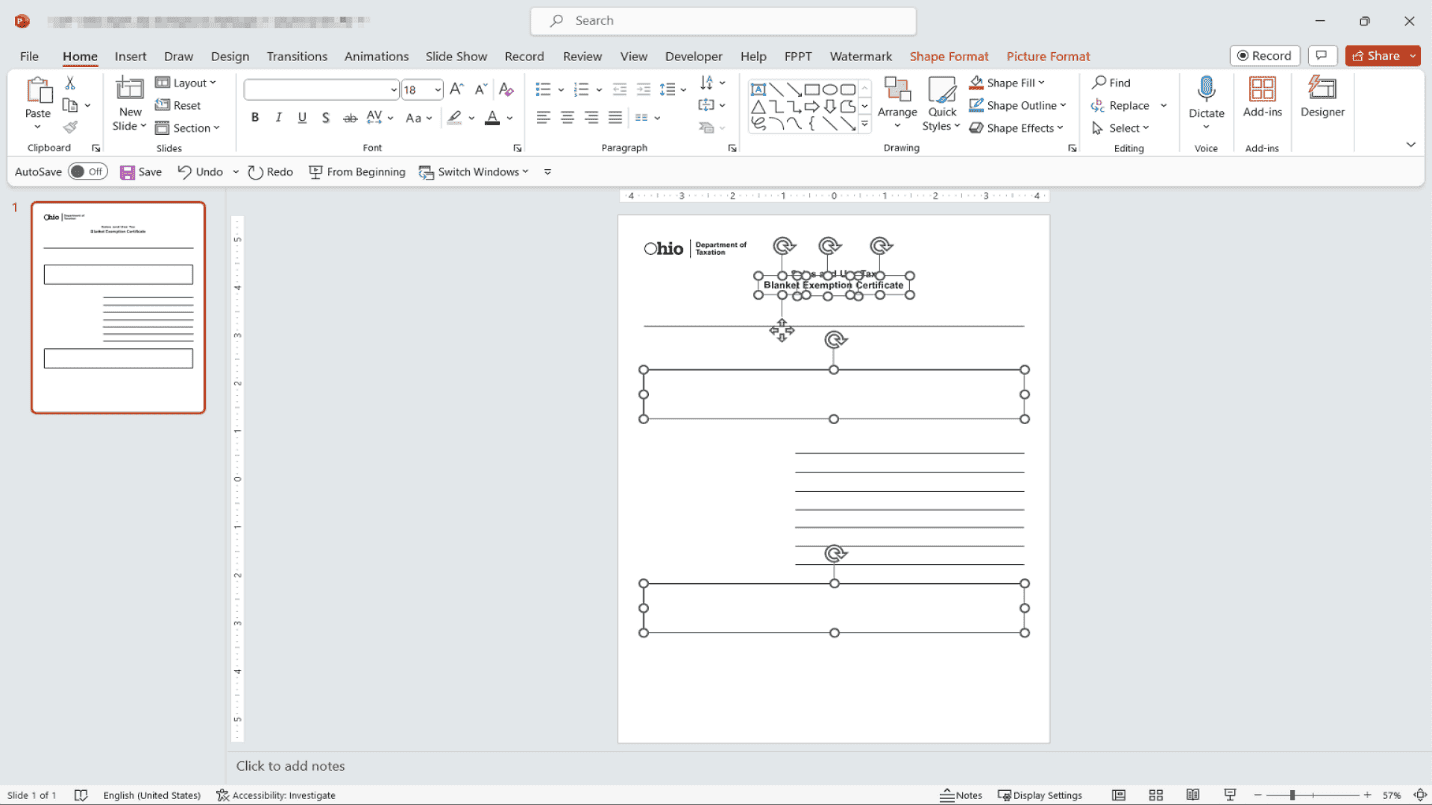
Task: Adjust the zoom slider handle
Action: 1292,795
